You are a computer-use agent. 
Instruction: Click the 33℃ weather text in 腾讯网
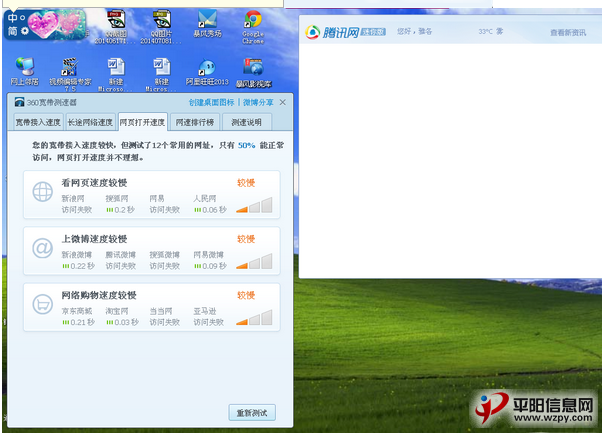pyautogui.click(x=491, y=31)
